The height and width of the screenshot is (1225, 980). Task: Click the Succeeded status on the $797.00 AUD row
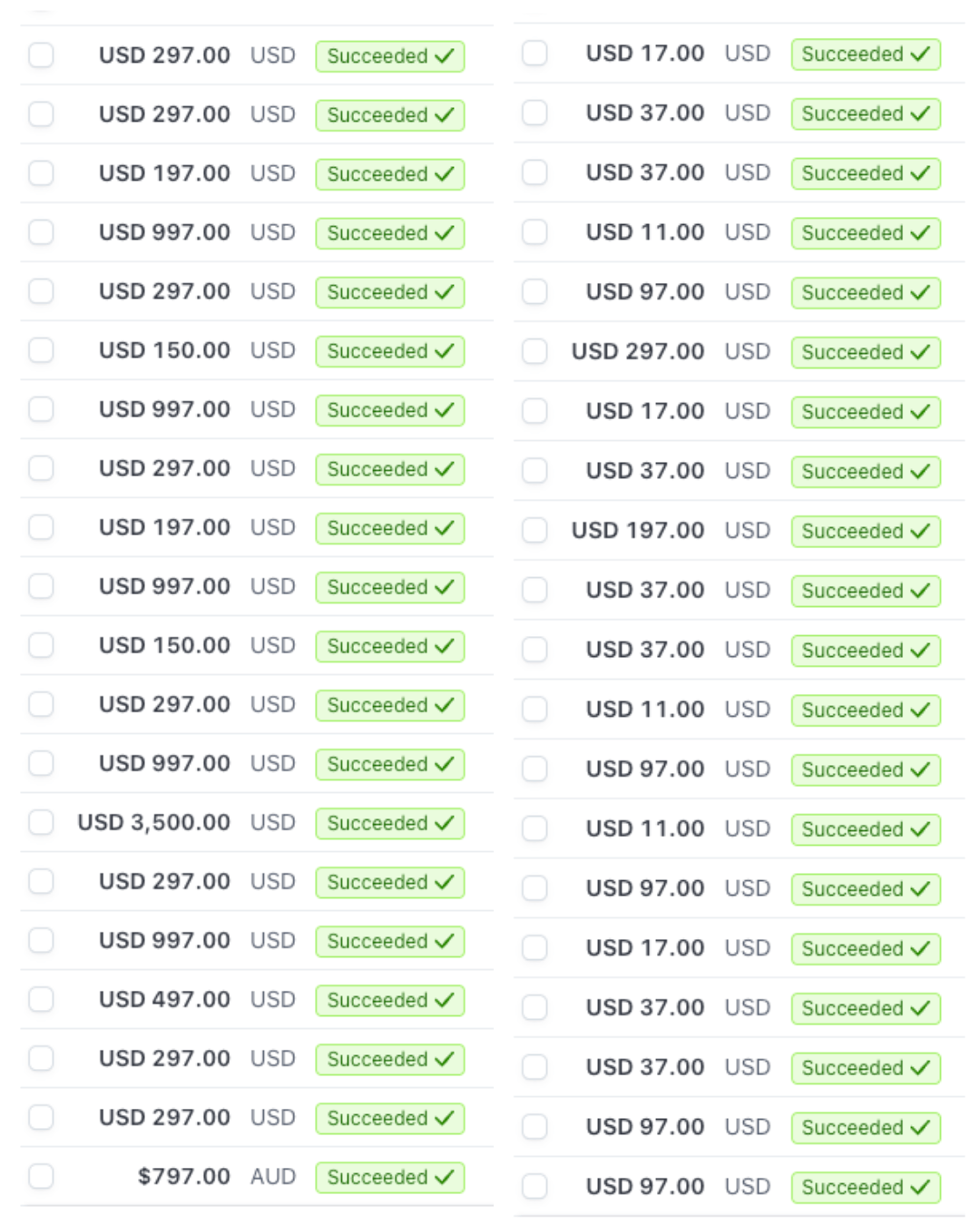pyautogui.click(x=390, y=1177)
